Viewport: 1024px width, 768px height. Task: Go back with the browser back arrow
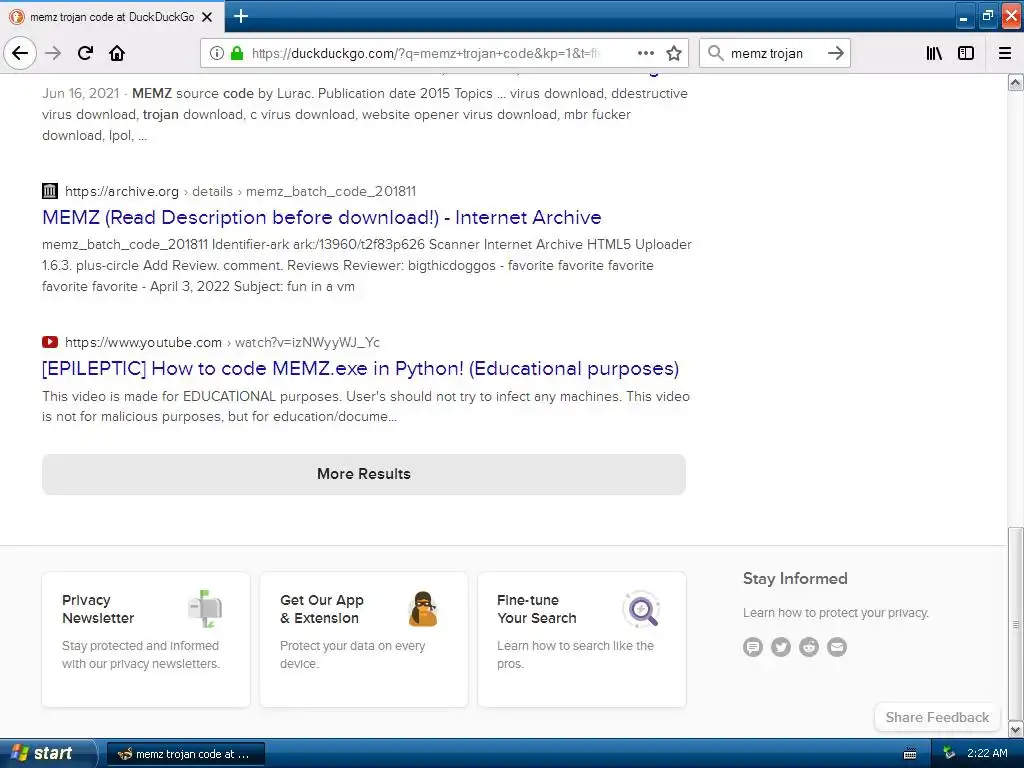[x=20, y=53]
